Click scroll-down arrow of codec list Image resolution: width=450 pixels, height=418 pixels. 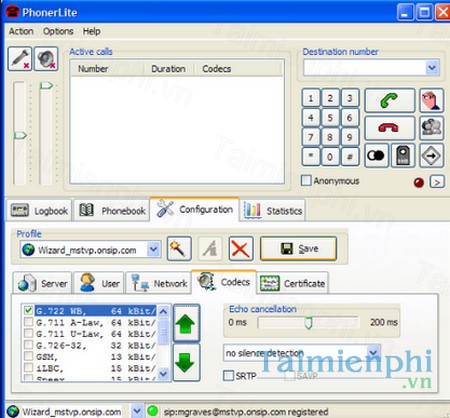[163, 374]
